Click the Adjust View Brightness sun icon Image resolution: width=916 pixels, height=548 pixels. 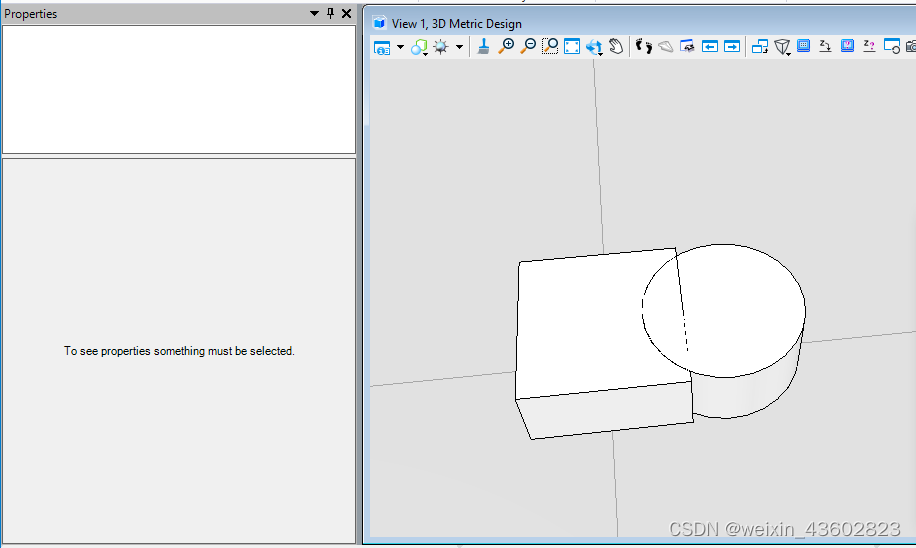click(441, 47)
